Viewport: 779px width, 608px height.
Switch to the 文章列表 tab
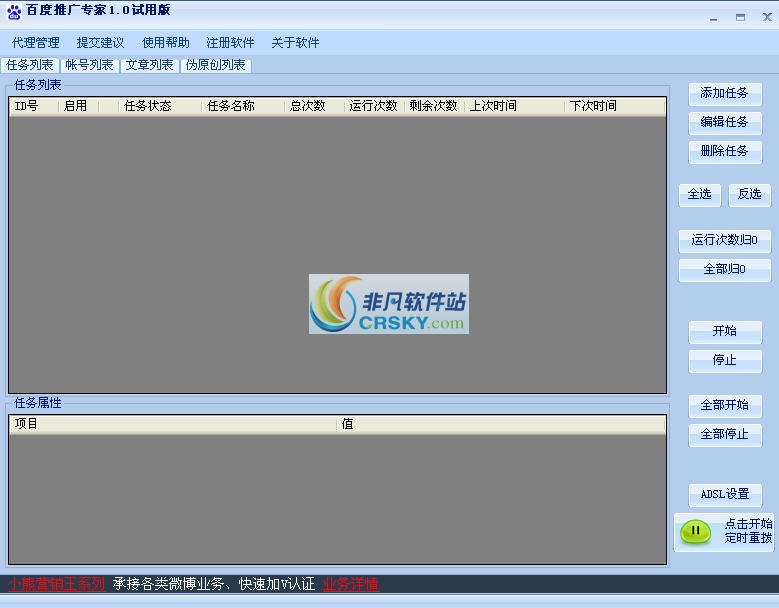149,65
